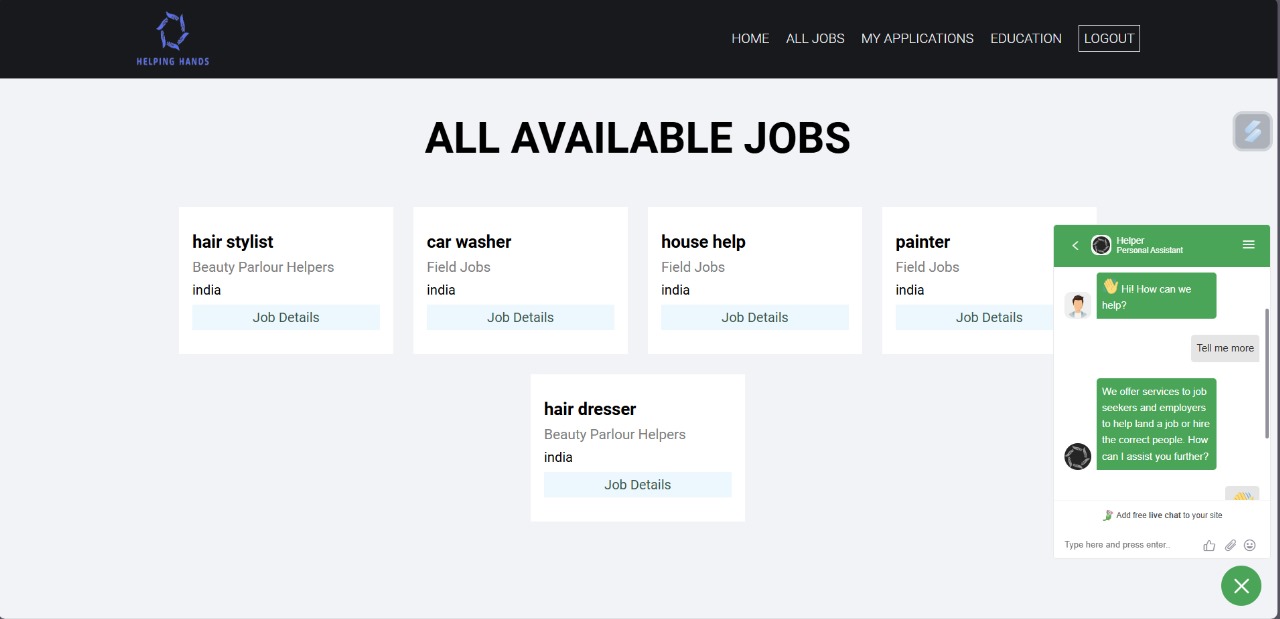This screenshot has width=1280, height=619.
Task: View Job Details for hair dresser
Action: click(x=638, y=484)
